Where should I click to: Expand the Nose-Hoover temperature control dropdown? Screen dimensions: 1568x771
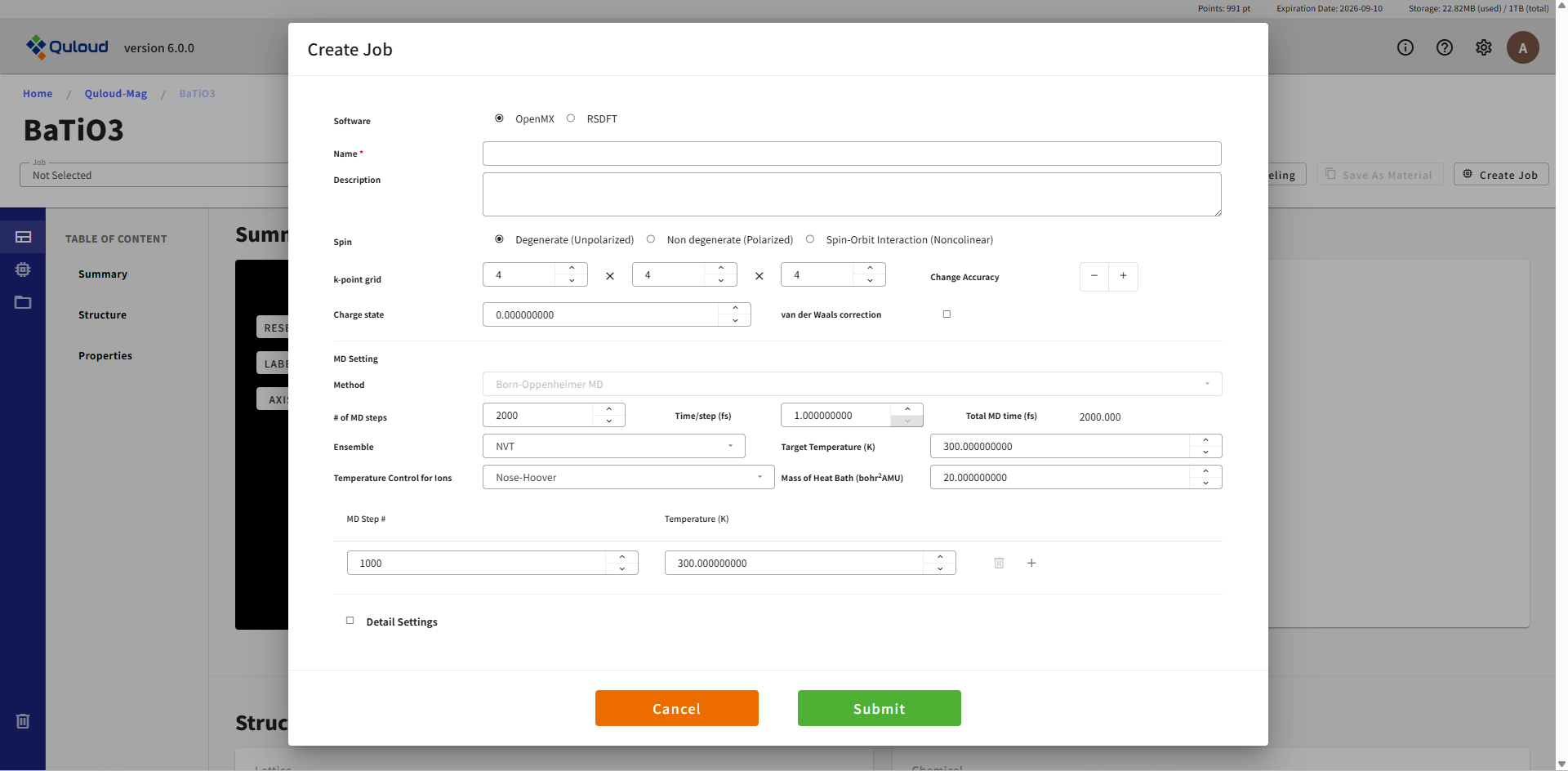tap(628, 478)
